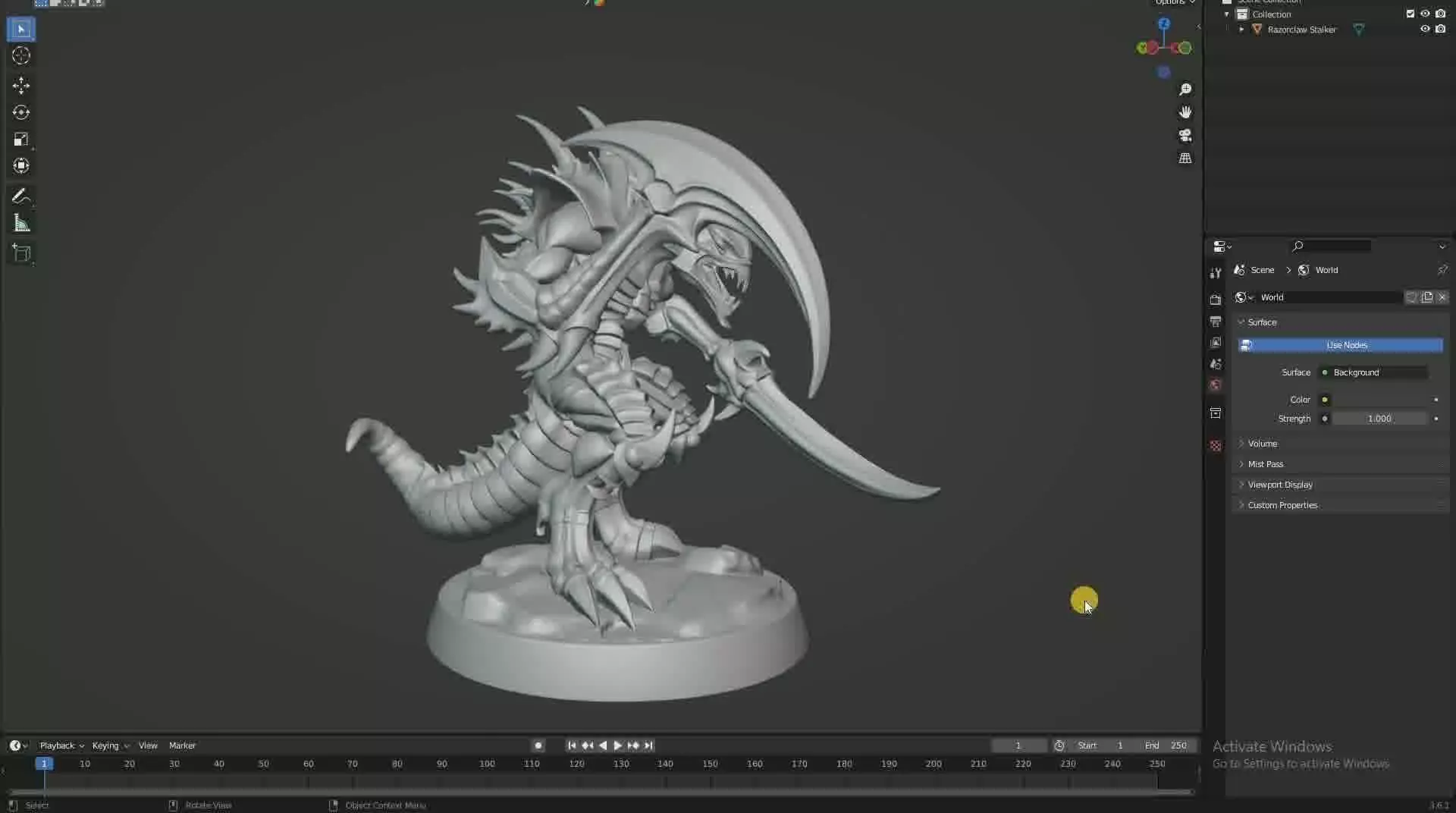Collapse the Collection tree item
The height and width of the screenshot is (813, 1456).
point(1226,14)
